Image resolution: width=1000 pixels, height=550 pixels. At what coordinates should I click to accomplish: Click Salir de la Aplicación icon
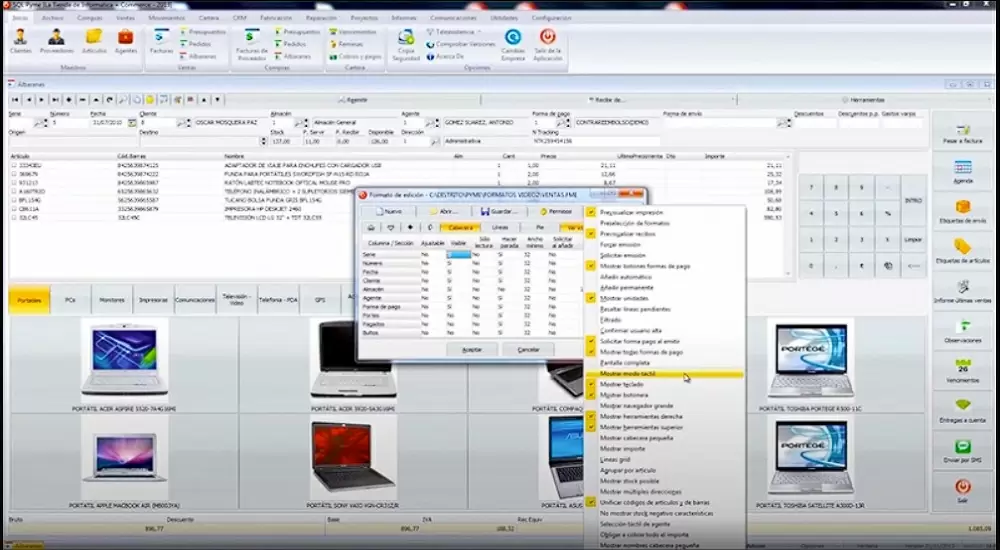pos(548,45)
